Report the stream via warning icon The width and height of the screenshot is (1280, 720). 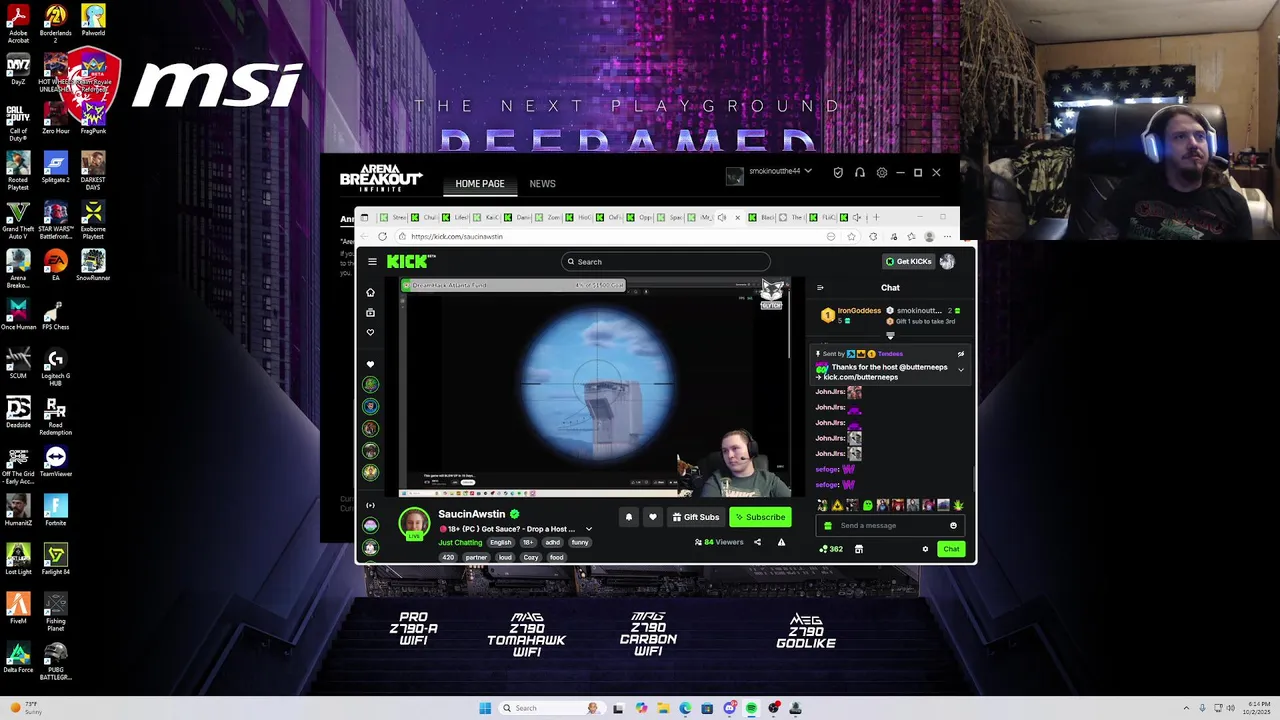pos(781,542)
